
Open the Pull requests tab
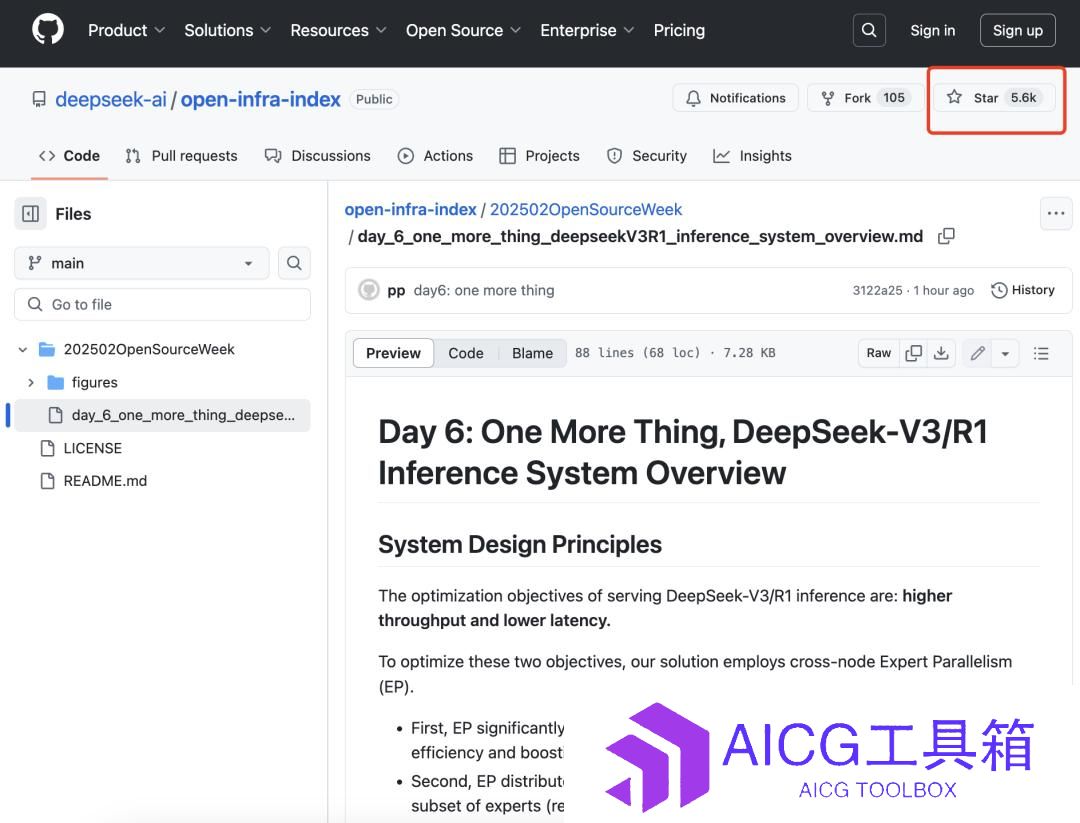[181, 156]
